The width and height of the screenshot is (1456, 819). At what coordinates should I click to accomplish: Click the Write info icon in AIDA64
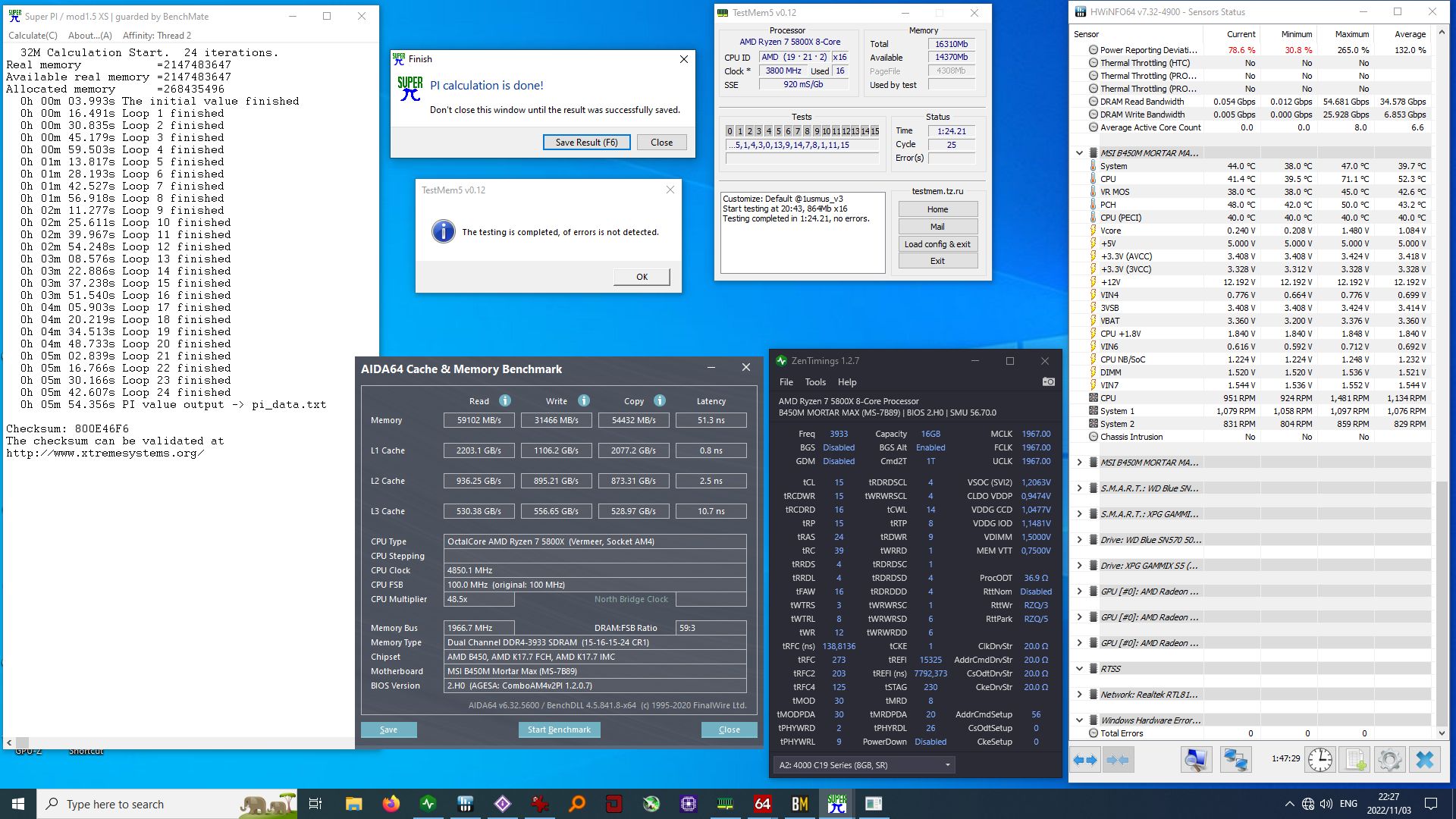[584, 401]
